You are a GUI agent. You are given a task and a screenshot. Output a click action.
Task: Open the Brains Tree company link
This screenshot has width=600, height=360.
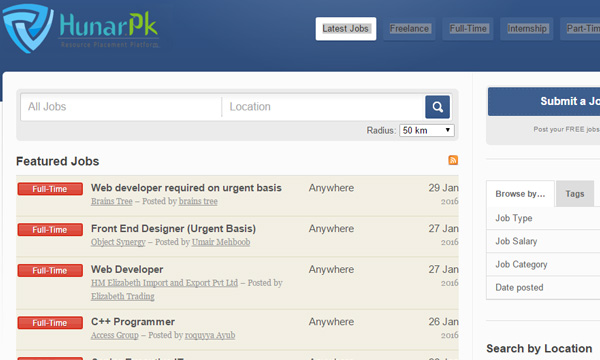[x=112, y=201]
